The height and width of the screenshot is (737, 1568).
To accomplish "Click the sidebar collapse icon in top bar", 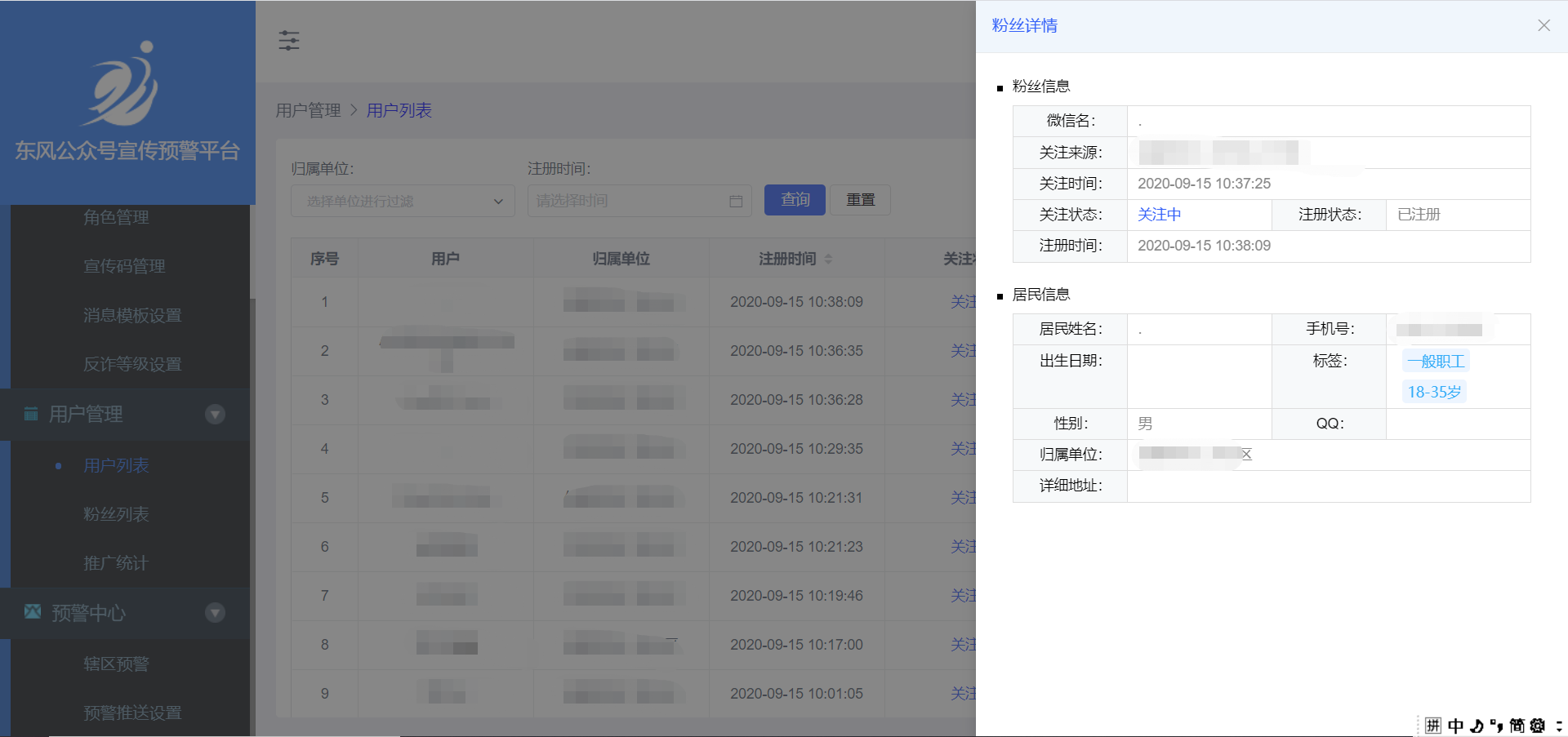I will (289, 40).
